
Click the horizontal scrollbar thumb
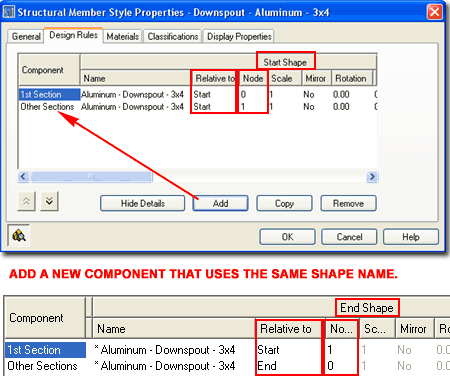point(92,177)
